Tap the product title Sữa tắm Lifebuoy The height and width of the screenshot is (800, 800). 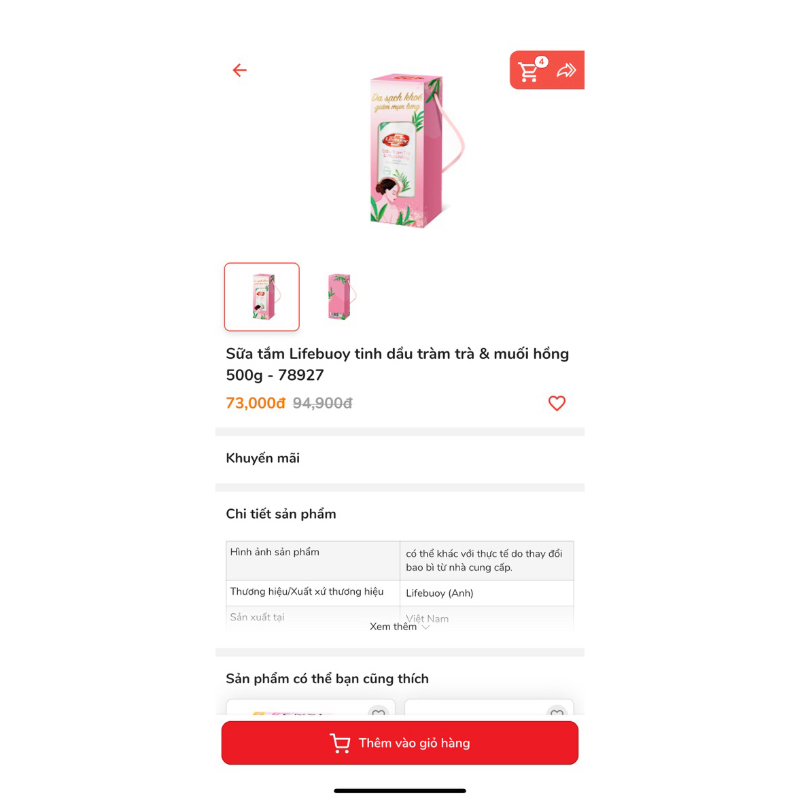(397, 364)
